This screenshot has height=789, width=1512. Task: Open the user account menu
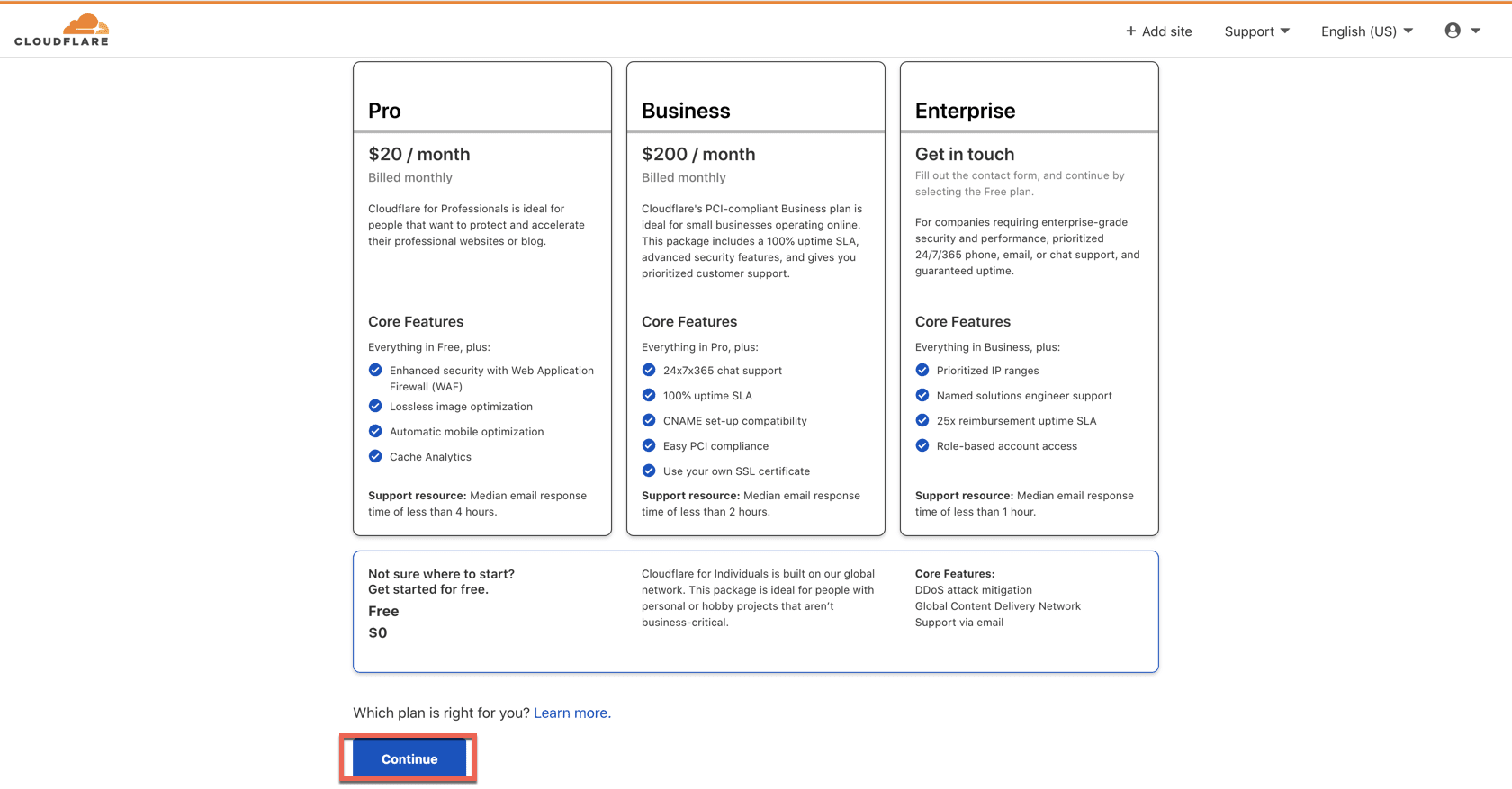click(1462, 31)
